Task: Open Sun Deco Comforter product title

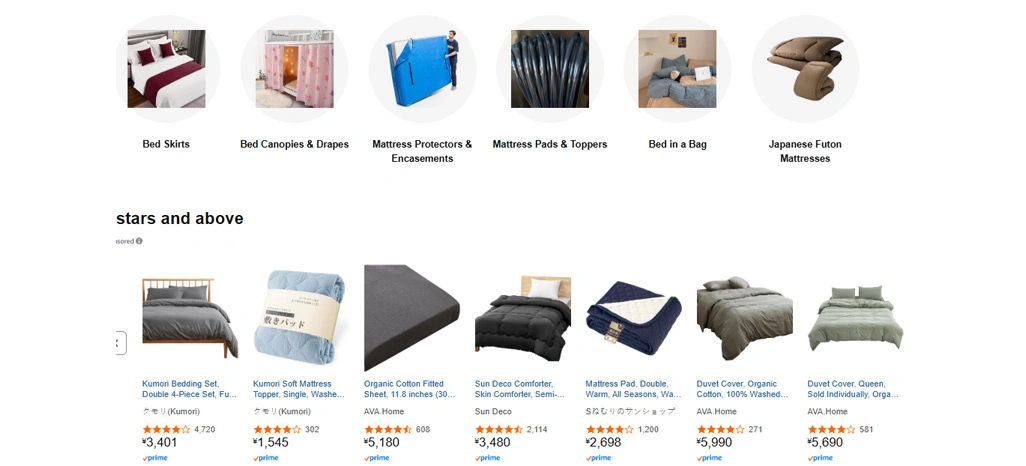Action: [x=520, y=389]
